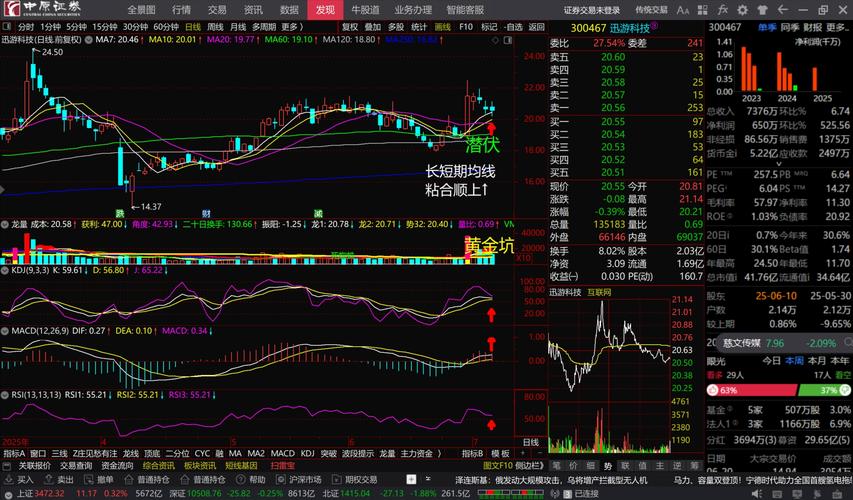Viewport: 853px width, 500px height.
Task: Toggle the KDJ indicator circle marker
Action: [5, 270]
